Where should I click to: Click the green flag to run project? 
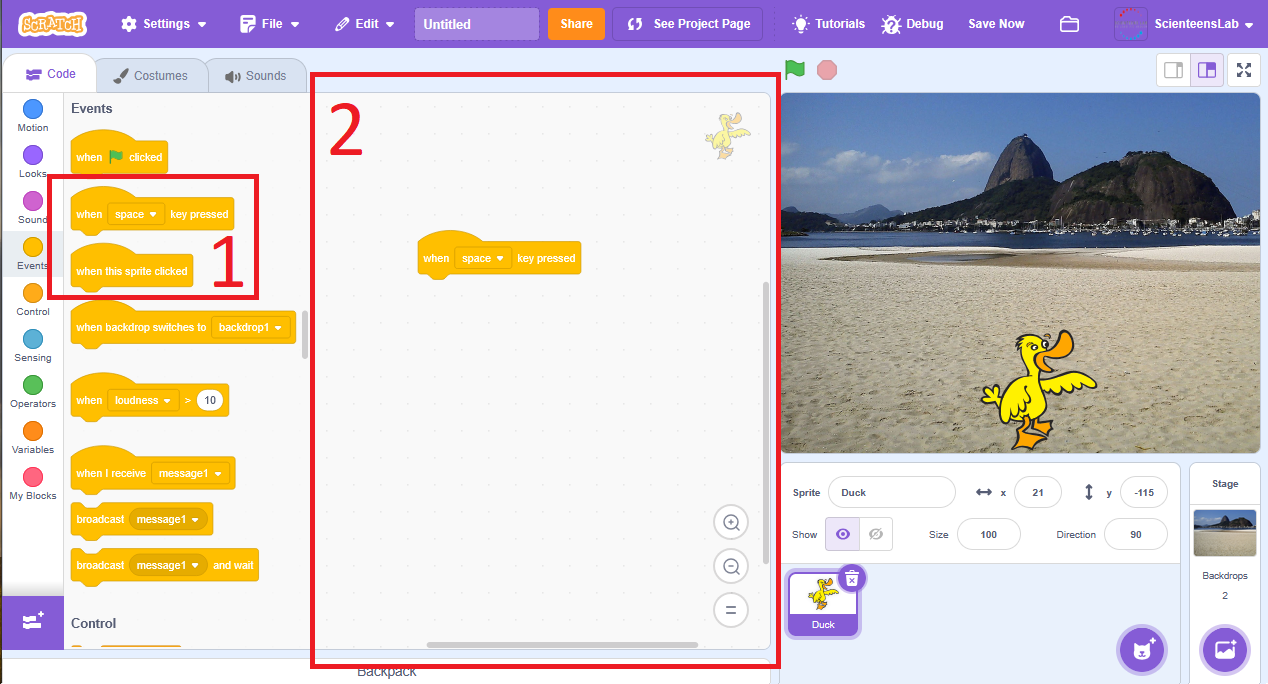795,70
